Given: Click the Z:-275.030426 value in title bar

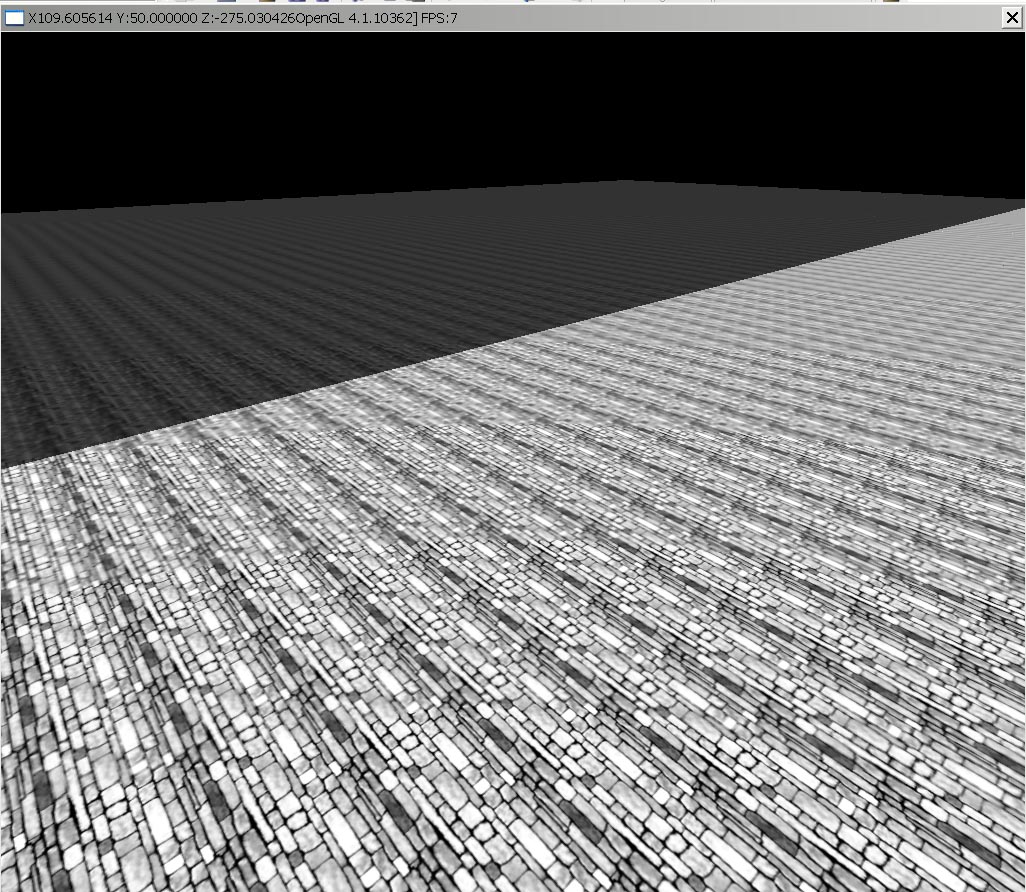Looking at the screenshot, I should [248, 18].
